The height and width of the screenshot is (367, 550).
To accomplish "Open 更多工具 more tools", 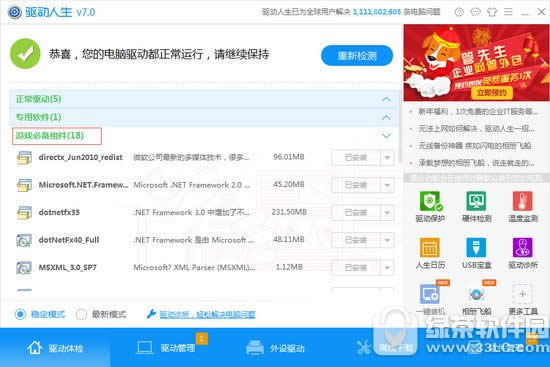I will [x=523, y=299].
